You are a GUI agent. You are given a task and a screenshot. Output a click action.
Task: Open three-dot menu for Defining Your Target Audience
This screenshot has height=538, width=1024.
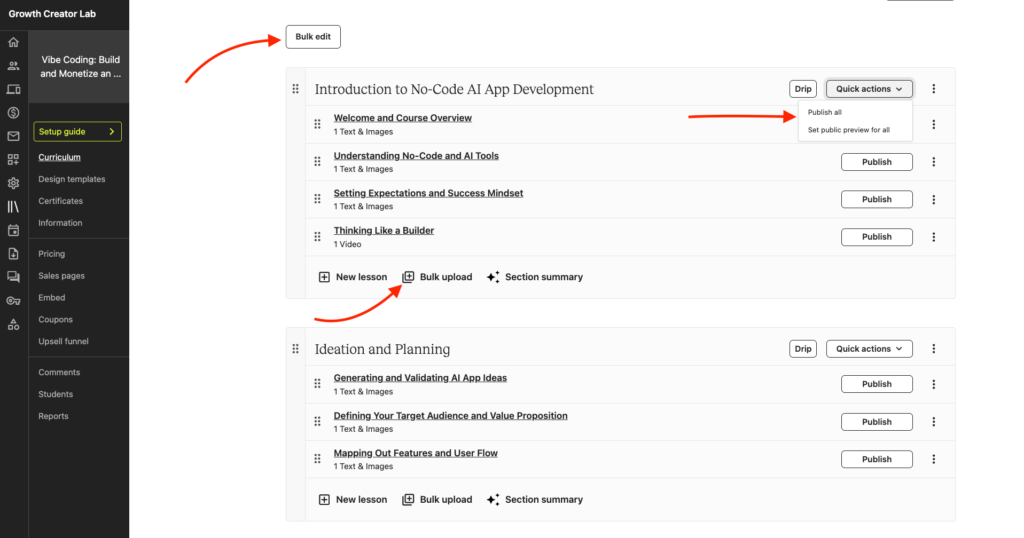pyautogui.click(x=933, y=422)
